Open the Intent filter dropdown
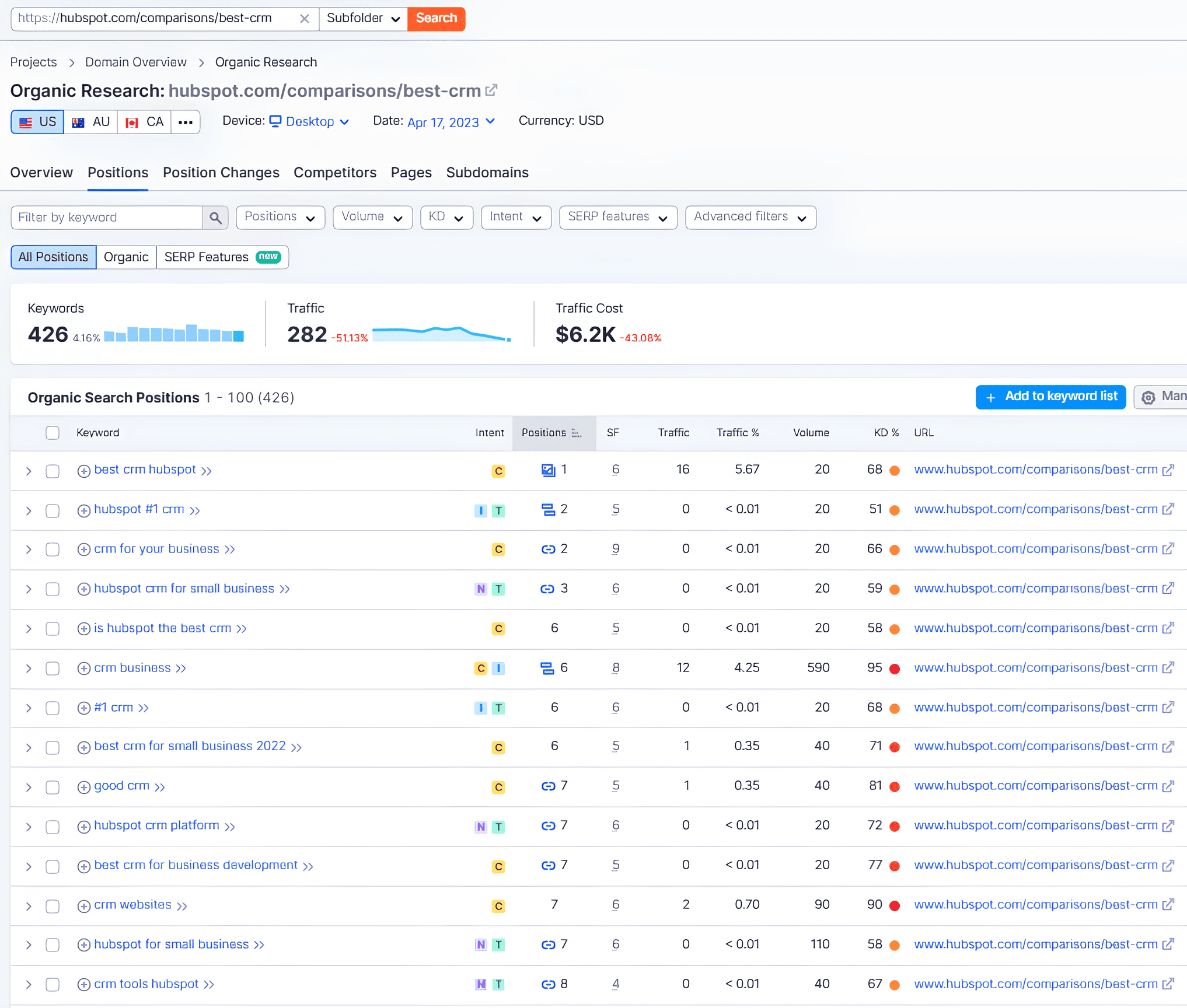1187x1008 pixels. tap(516, 217)
